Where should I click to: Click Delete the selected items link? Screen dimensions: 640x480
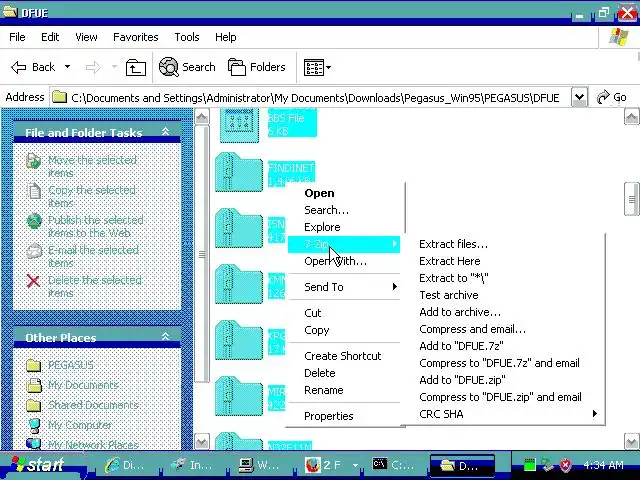pyautogui.click(x=95, y=286)
